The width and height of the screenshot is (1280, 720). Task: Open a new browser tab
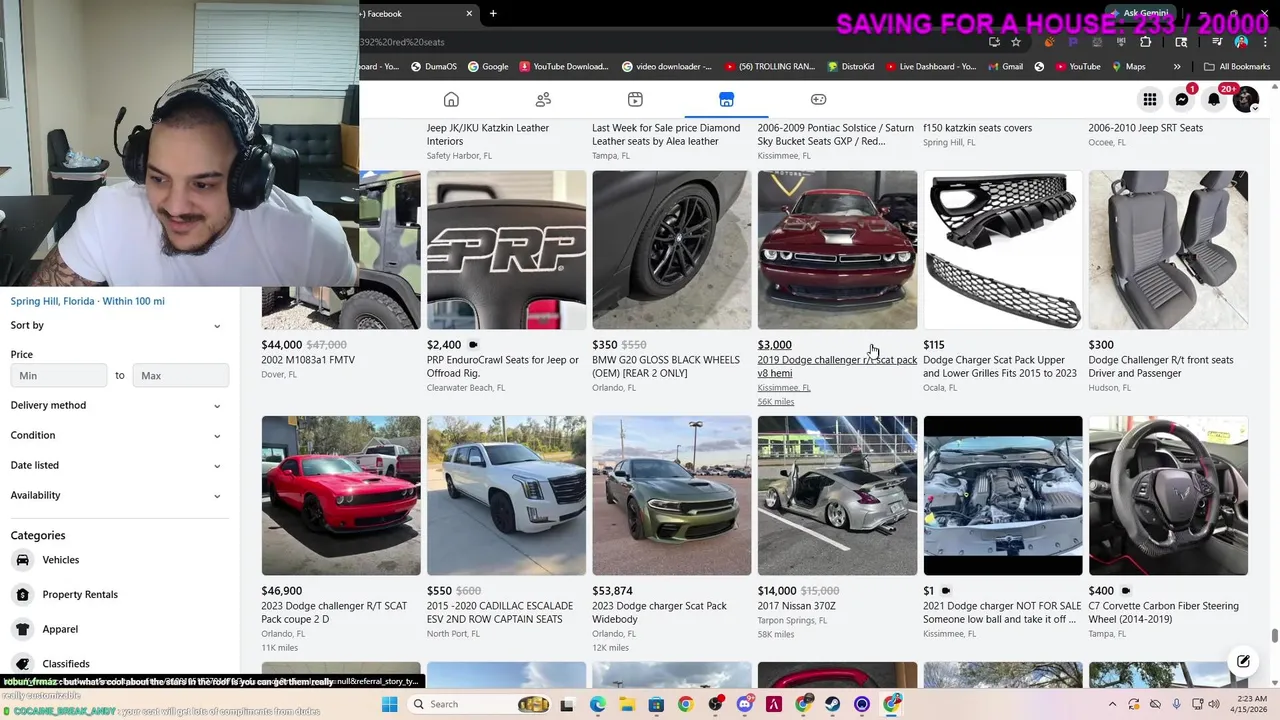tap(493, 13)
